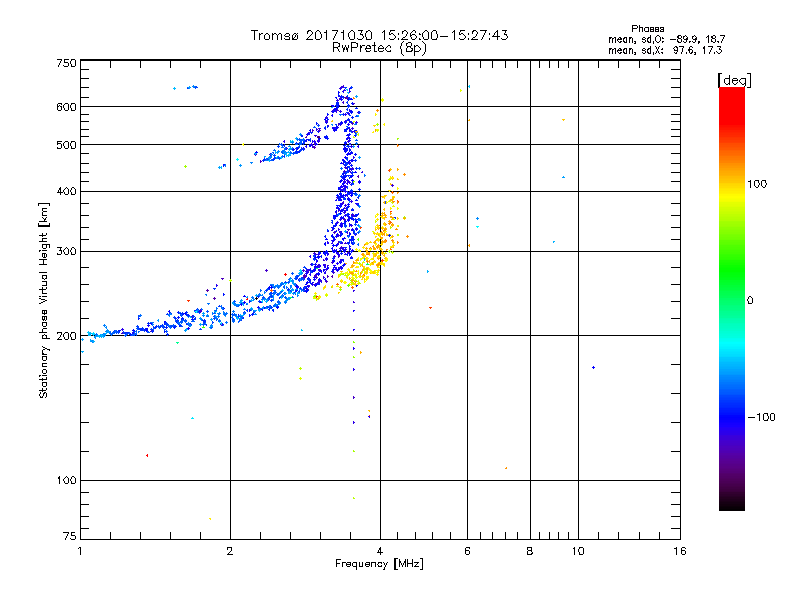800x600 pixels.
Task: Click the x-axis label '2'
Action: click(x=230, y=551)
